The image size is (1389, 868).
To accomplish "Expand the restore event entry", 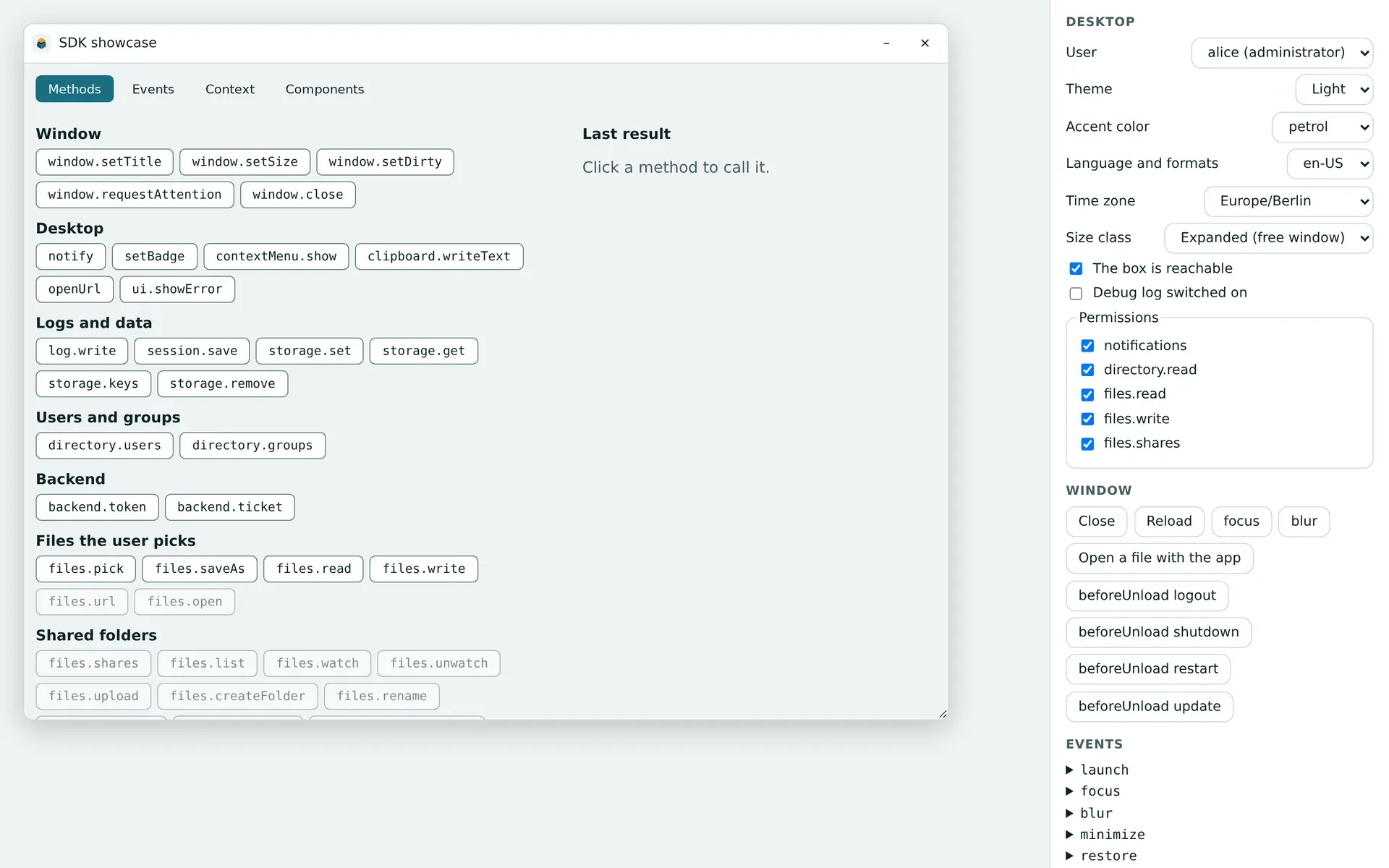I will pyautogui.click(x=1101, y=856).
